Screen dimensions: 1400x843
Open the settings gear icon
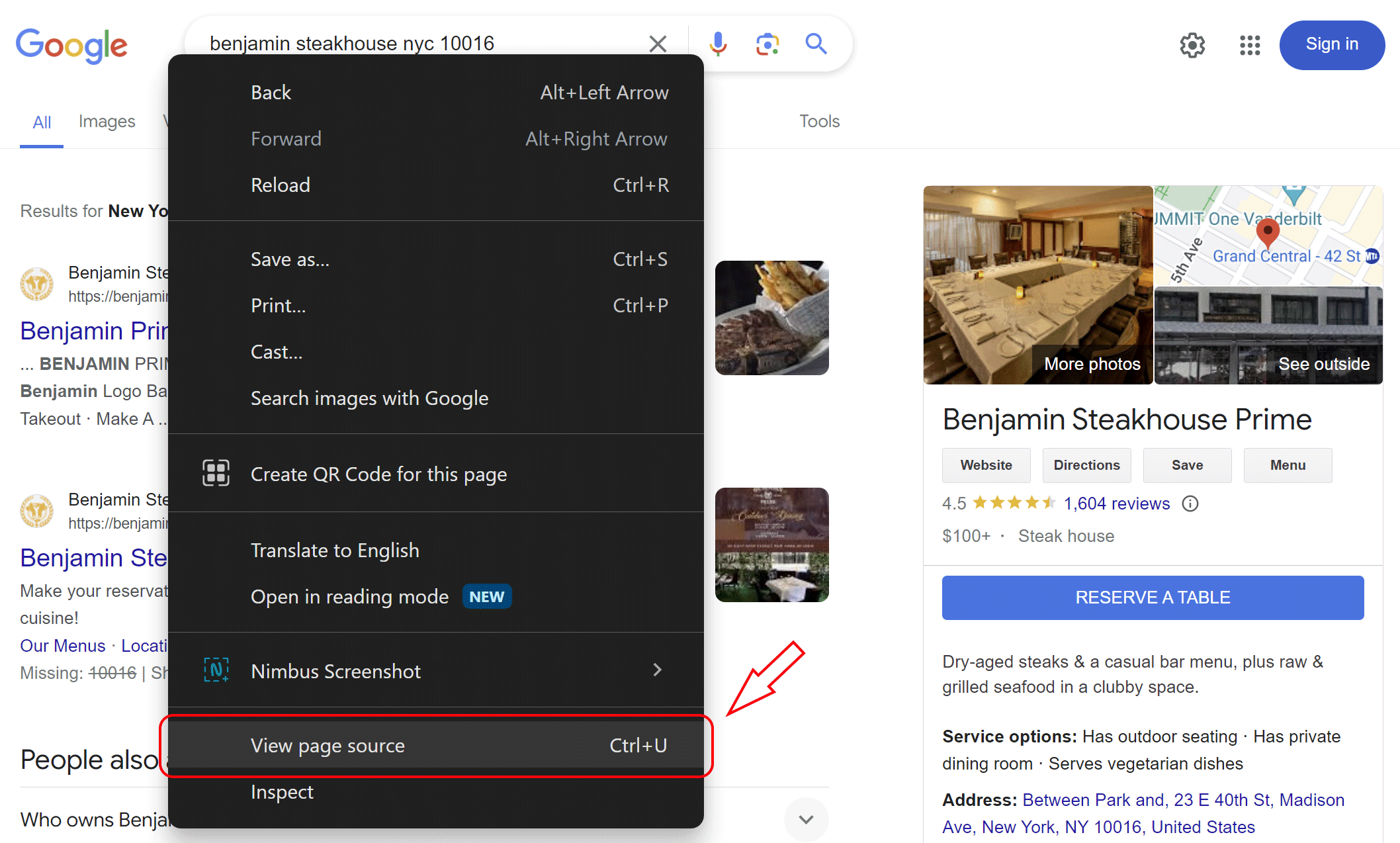click(1192, 45)
